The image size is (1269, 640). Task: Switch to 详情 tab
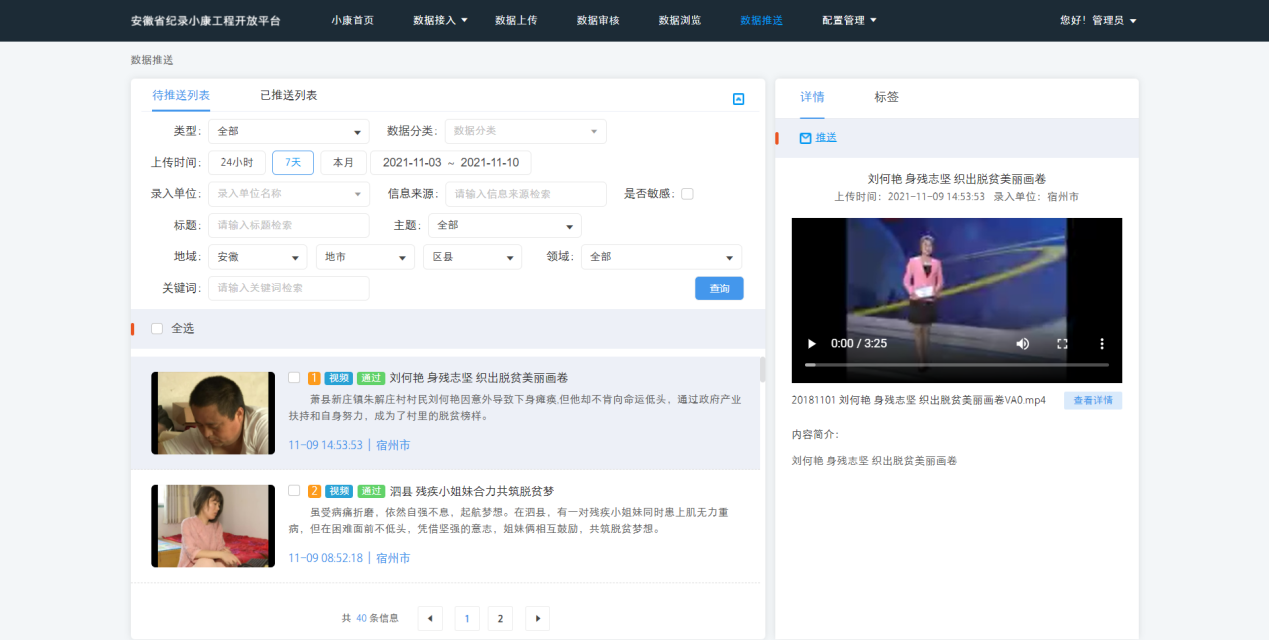coord(812,97)
